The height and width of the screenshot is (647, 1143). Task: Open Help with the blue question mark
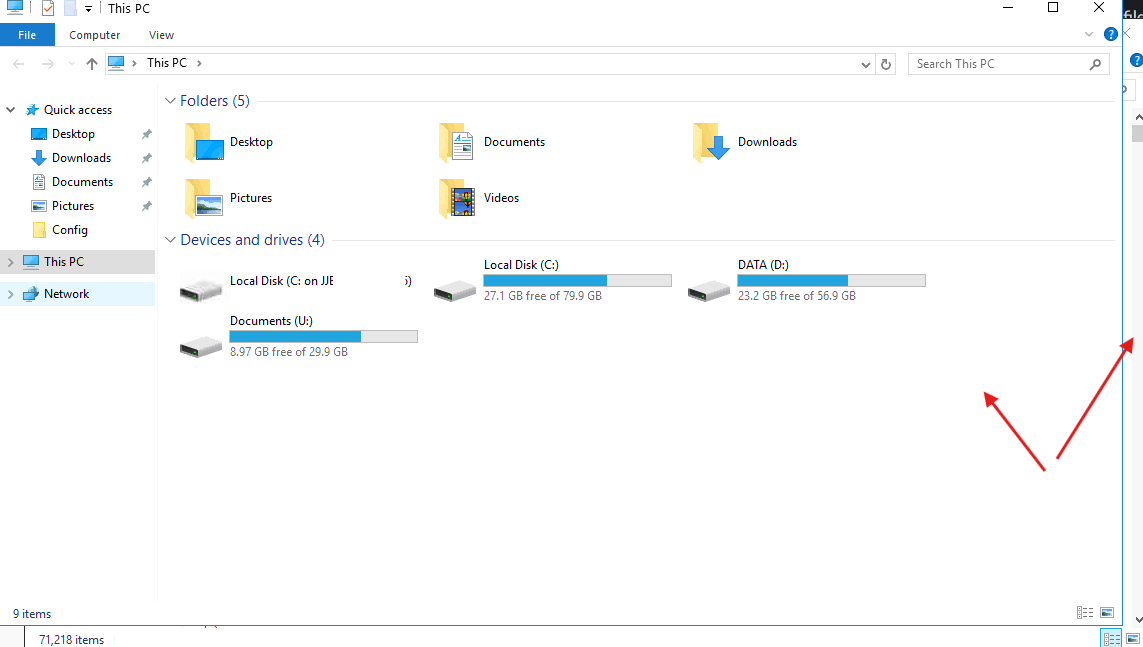[x=1110, y=34]
